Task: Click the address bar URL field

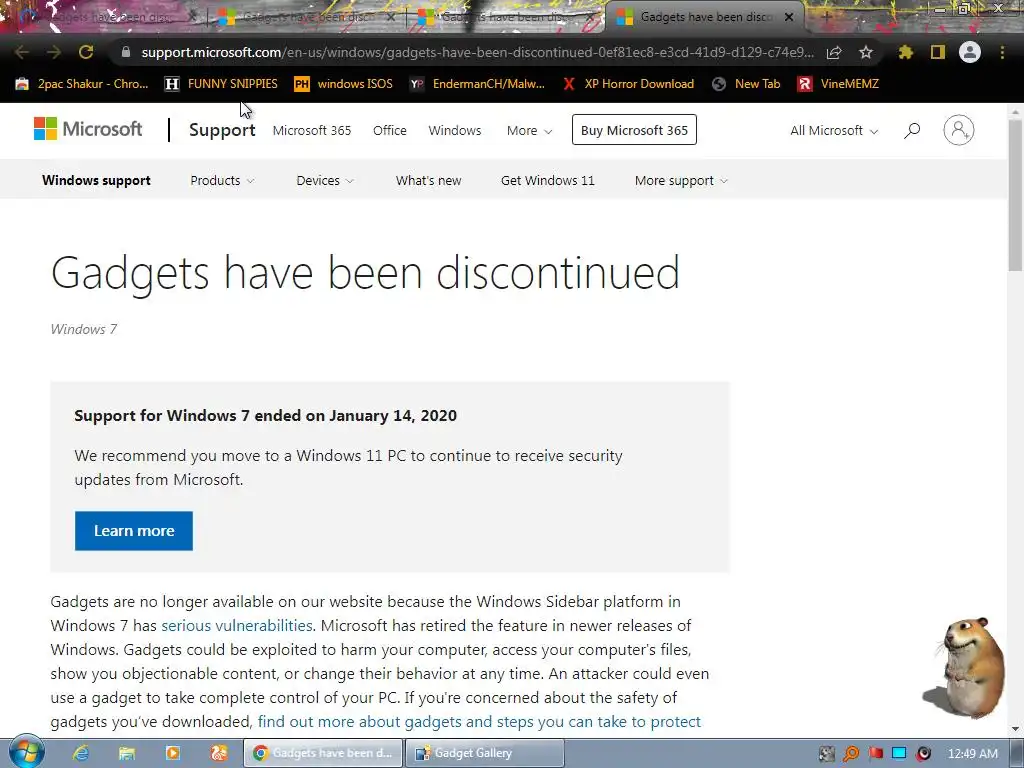Action: (x=477, y=52)
